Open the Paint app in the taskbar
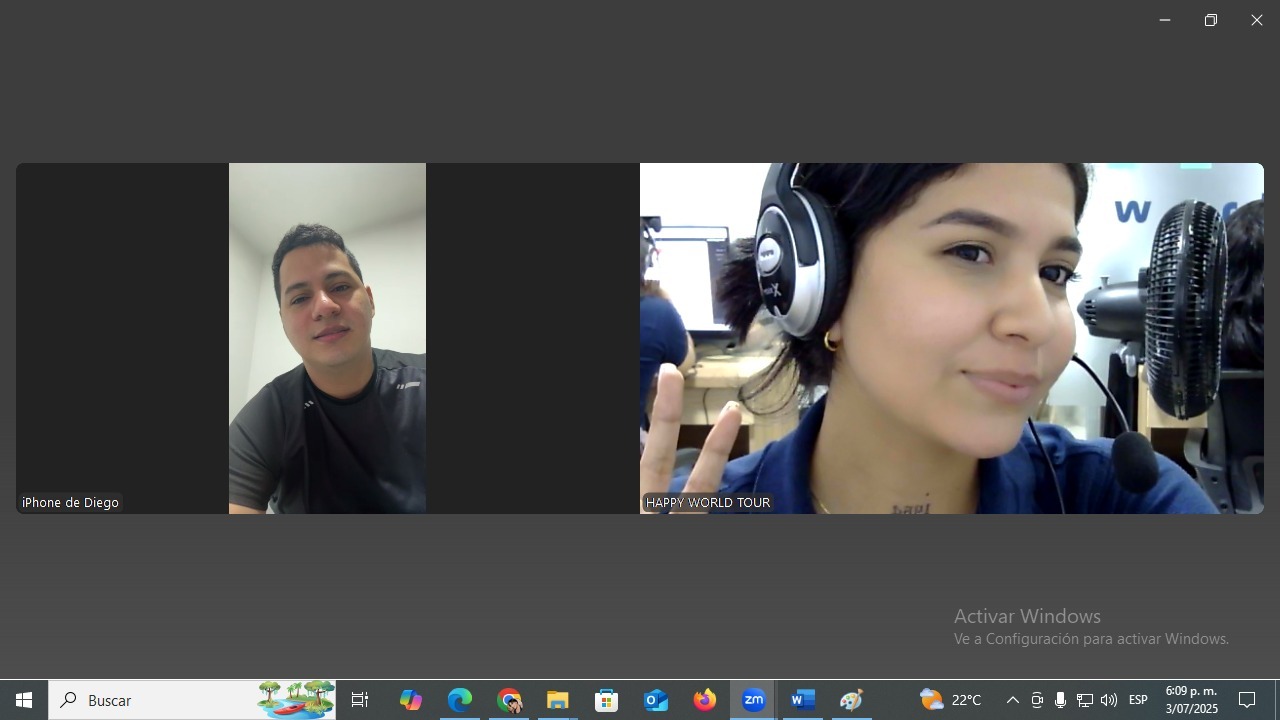This screenshot has height=720, width=1280. (852, 700)
